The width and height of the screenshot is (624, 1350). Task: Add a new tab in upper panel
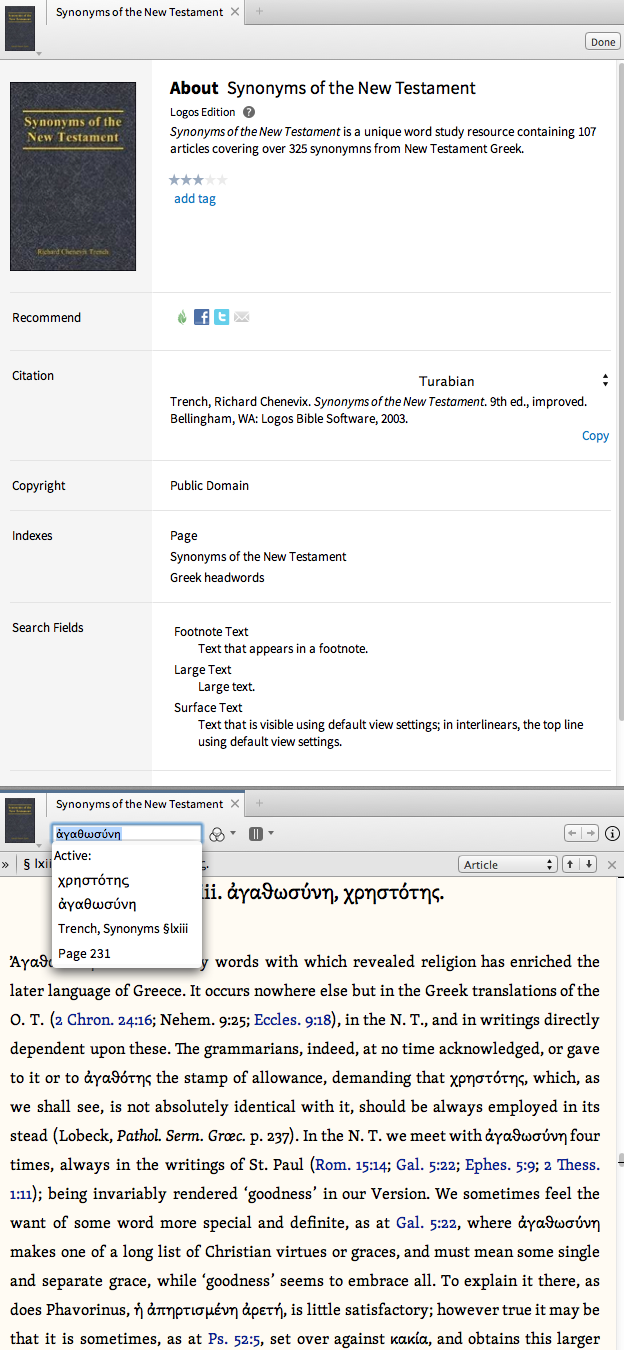tap(260, 12)
